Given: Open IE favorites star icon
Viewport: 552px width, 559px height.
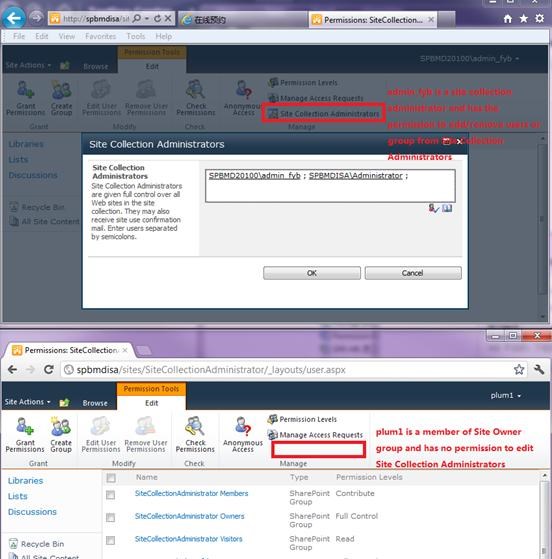Looking at the screenshot, I should click(523, 19).
